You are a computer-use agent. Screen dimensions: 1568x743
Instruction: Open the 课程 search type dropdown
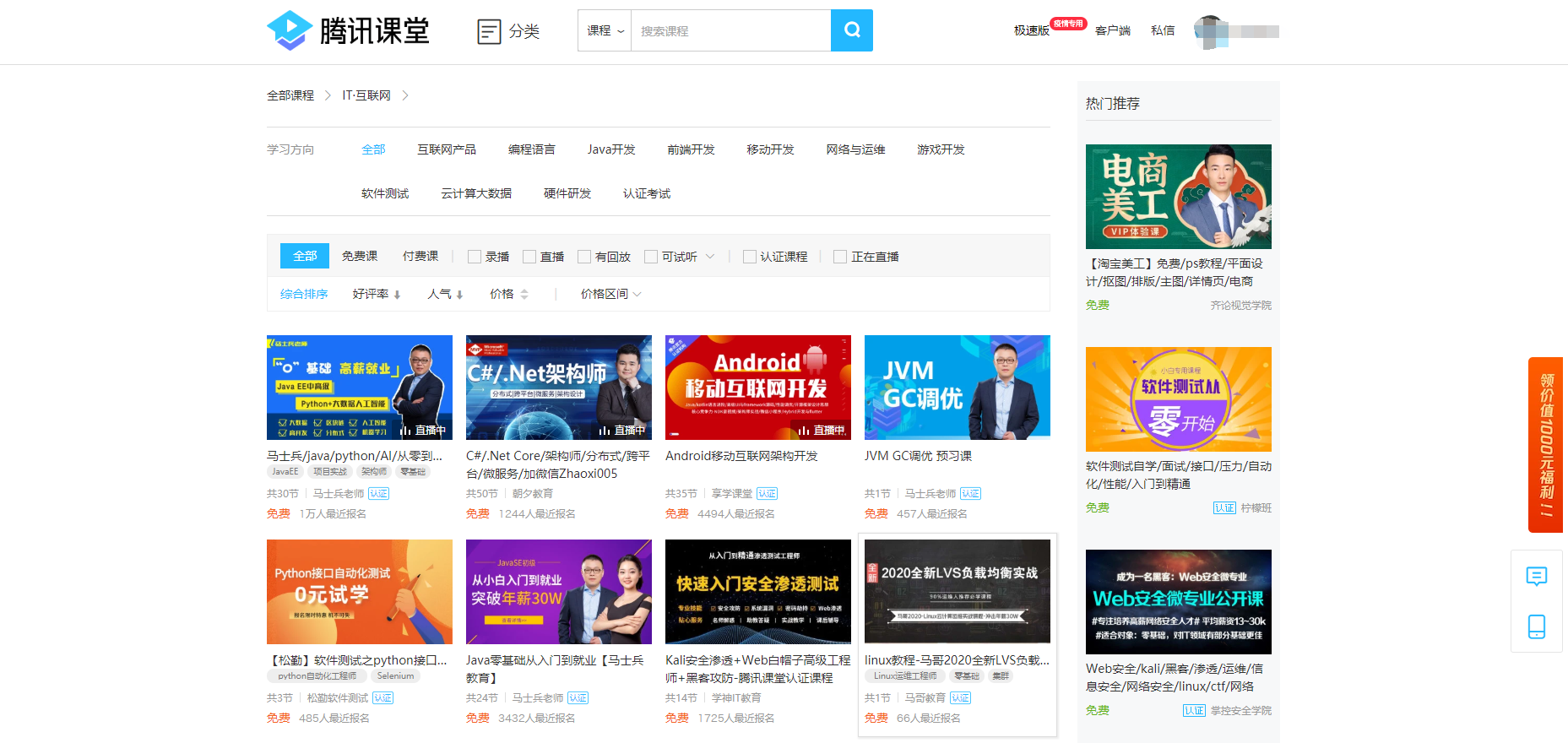pyautogui.click(x=605, y=30)
